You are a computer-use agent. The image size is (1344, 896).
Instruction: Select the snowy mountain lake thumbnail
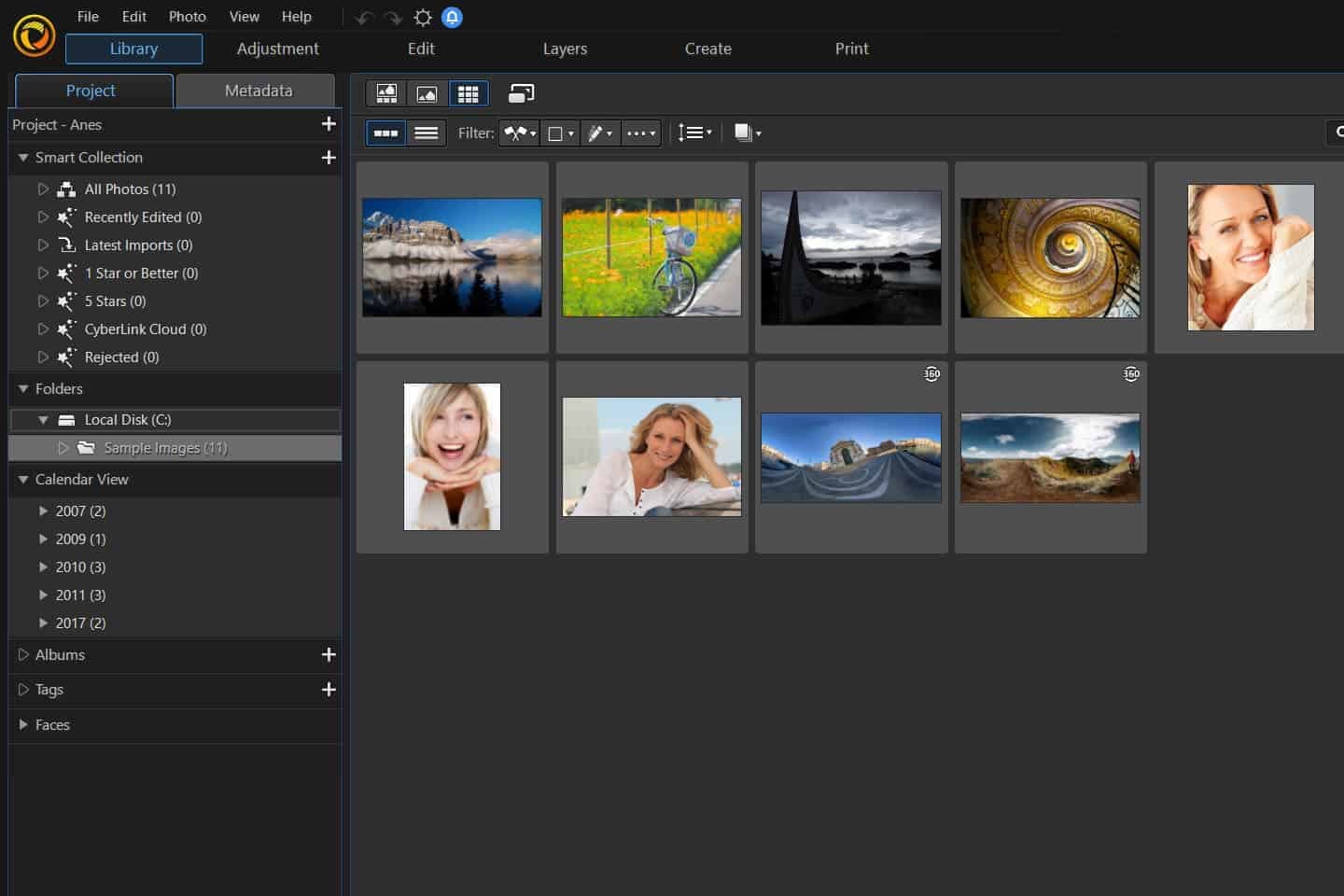[x=452, y=258]
